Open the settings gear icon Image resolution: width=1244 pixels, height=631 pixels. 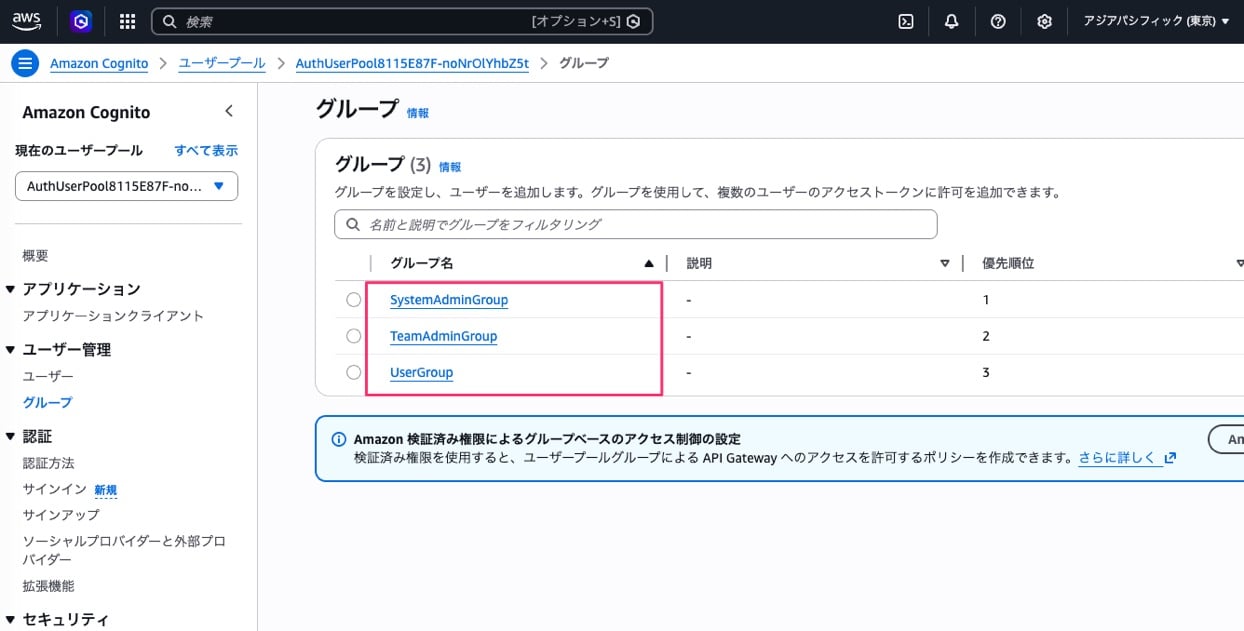coord(1044,21)
